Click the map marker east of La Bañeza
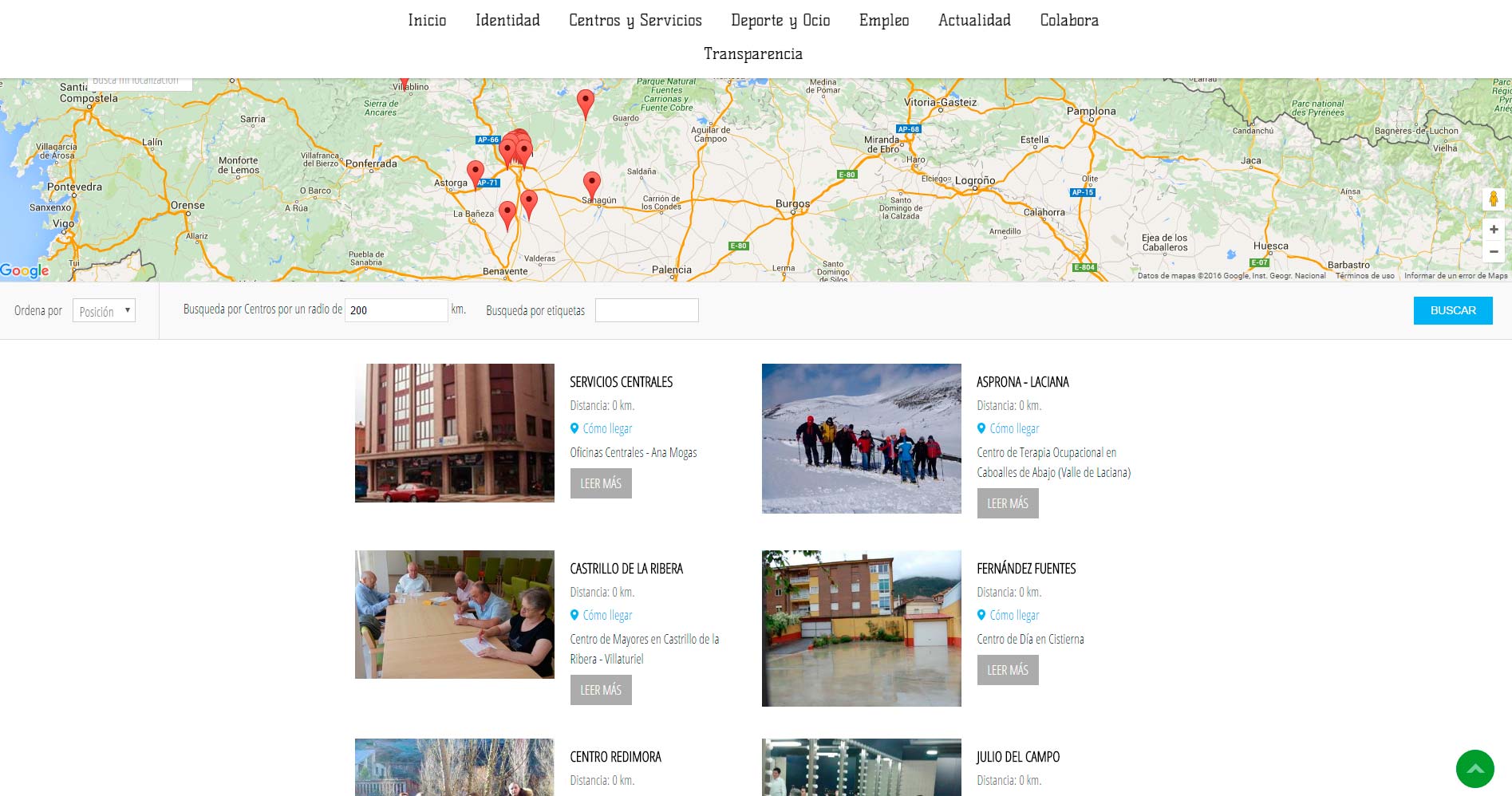This screenshot has height=796, width=1512. (529, 205)
